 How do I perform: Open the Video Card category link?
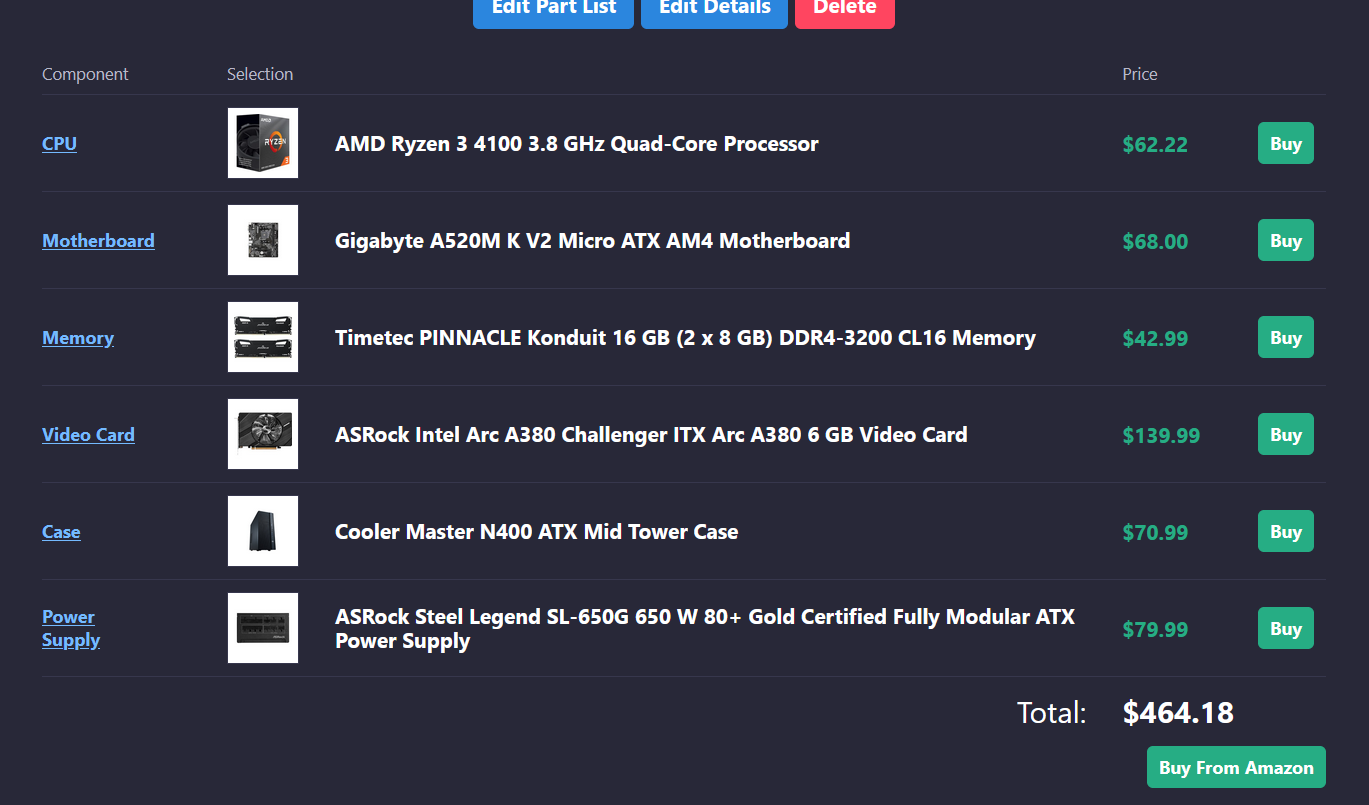tap(88, 434)
